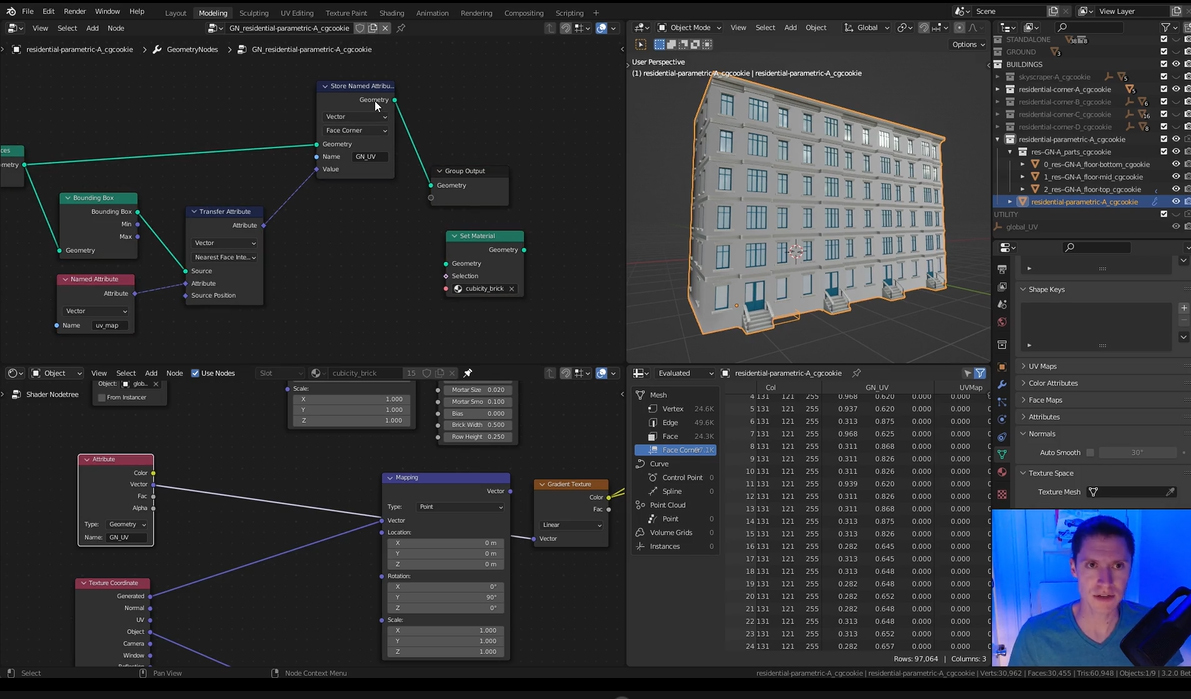Adjust the Brick Width value slider
The width and height of the screenshot is (1191, 699).
click(476, 424)
